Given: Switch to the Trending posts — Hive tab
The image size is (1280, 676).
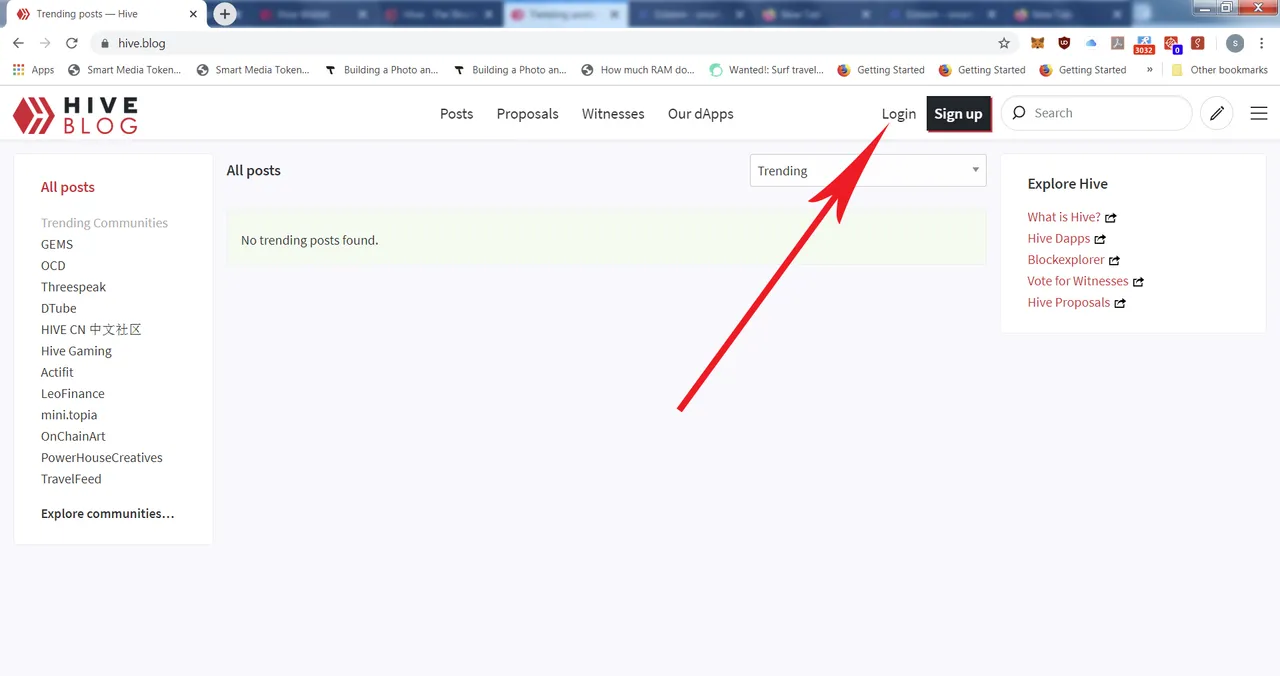Looking at the screenshot, I should coord(104,14).
